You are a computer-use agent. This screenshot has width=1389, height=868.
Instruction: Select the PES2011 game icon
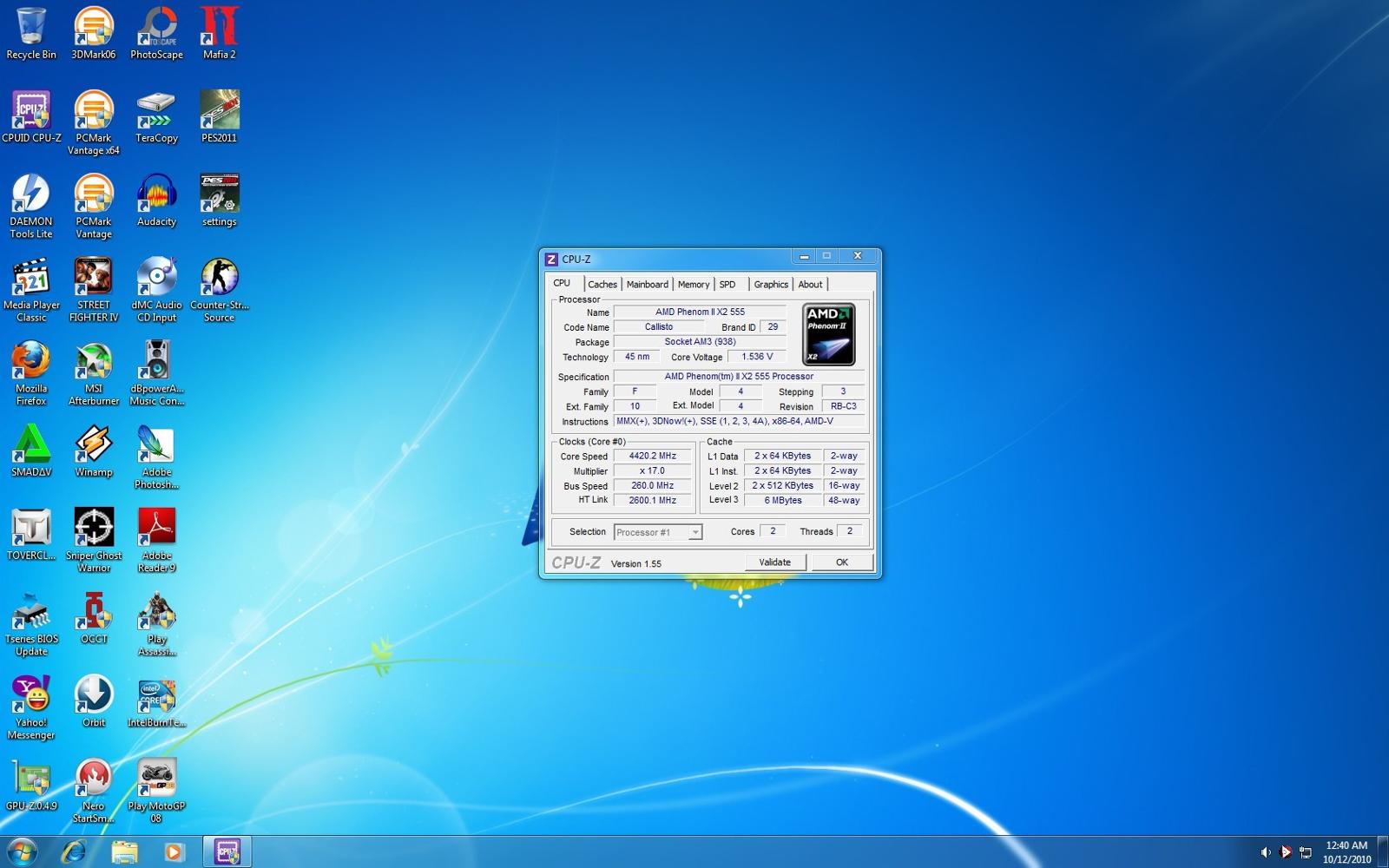pos(220,116)
